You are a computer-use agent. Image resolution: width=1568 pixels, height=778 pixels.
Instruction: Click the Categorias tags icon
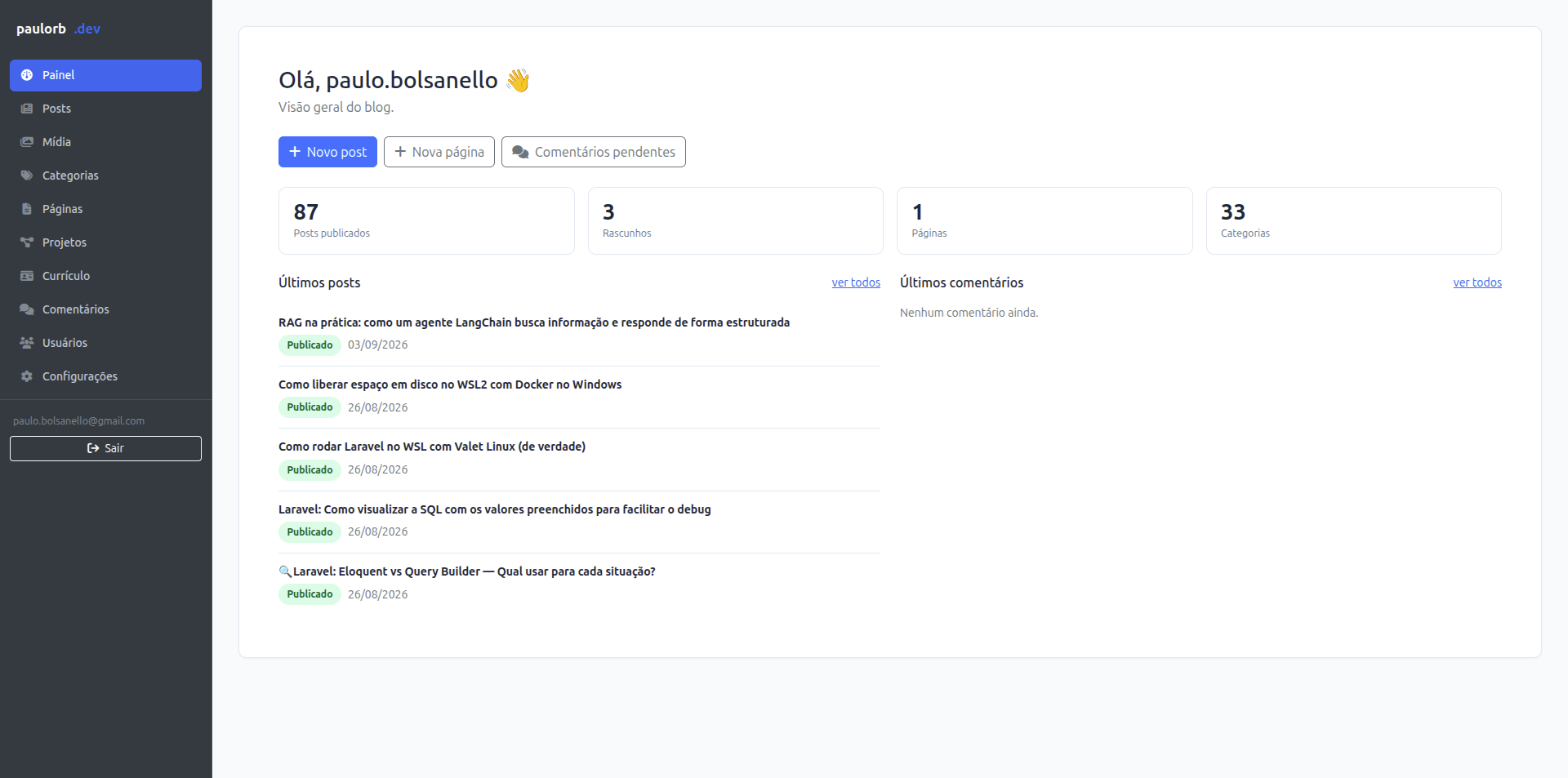click(27, 176)
